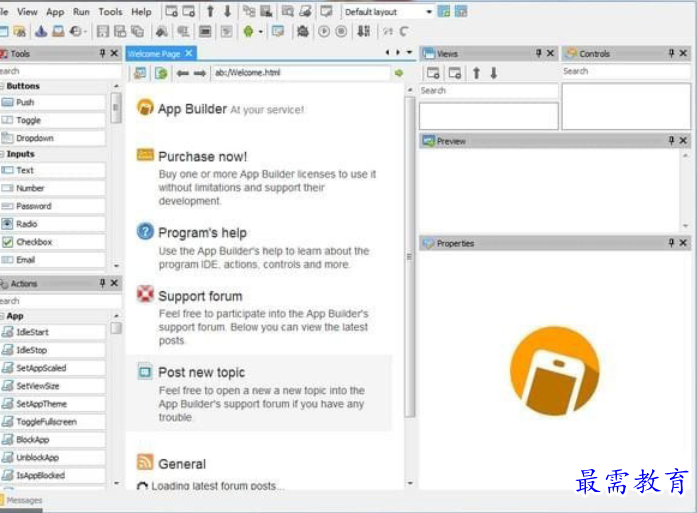Viewport: 697px width, 513px height.
Task: Open the Default layout dropdown
Action: 388,12
